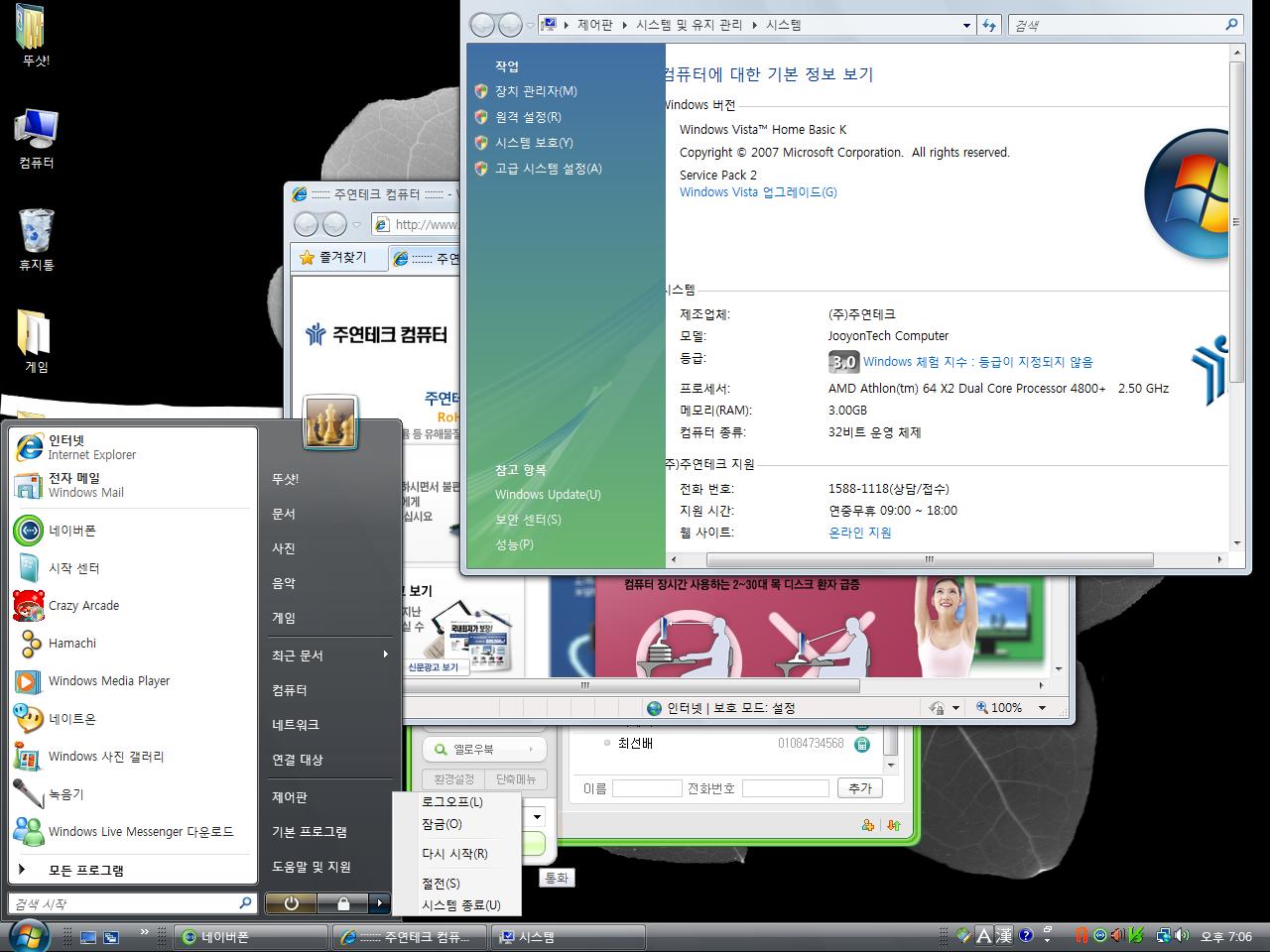
Task: Select the 게임 folder desktop icon
Action: coord(36,342)
